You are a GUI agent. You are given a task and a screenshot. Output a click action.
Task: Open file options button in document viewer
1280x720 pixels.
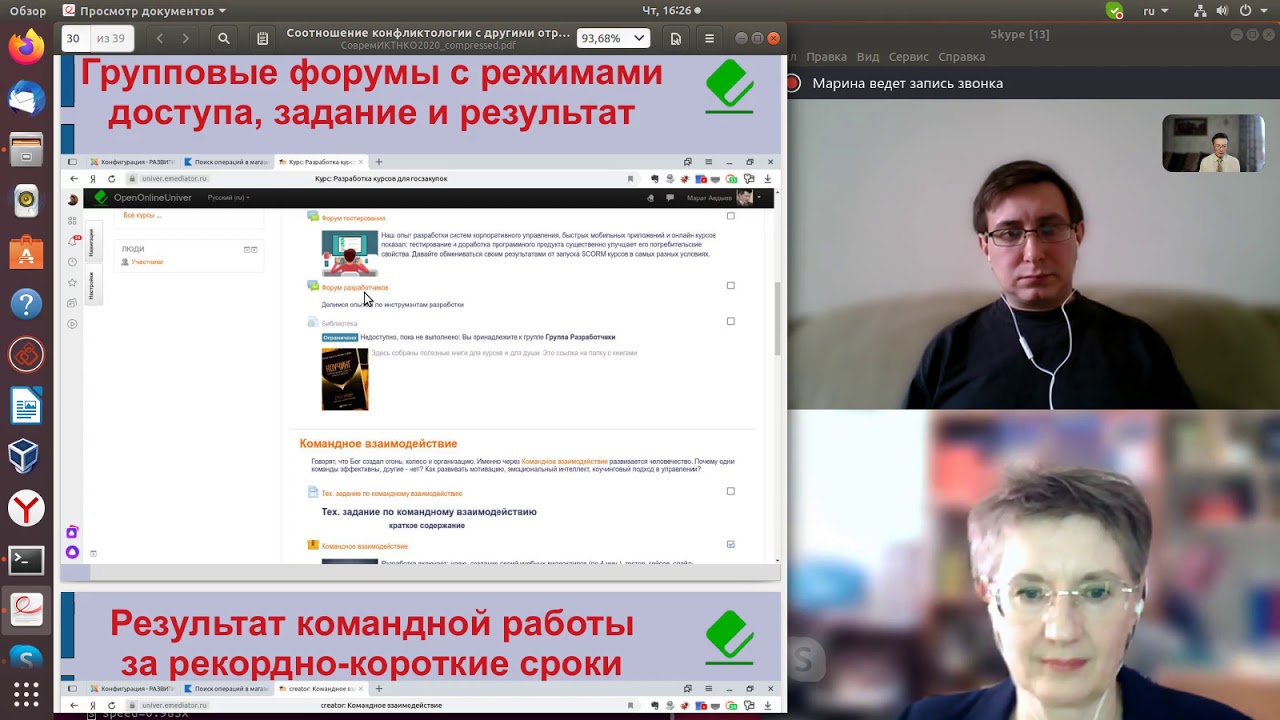676,39
